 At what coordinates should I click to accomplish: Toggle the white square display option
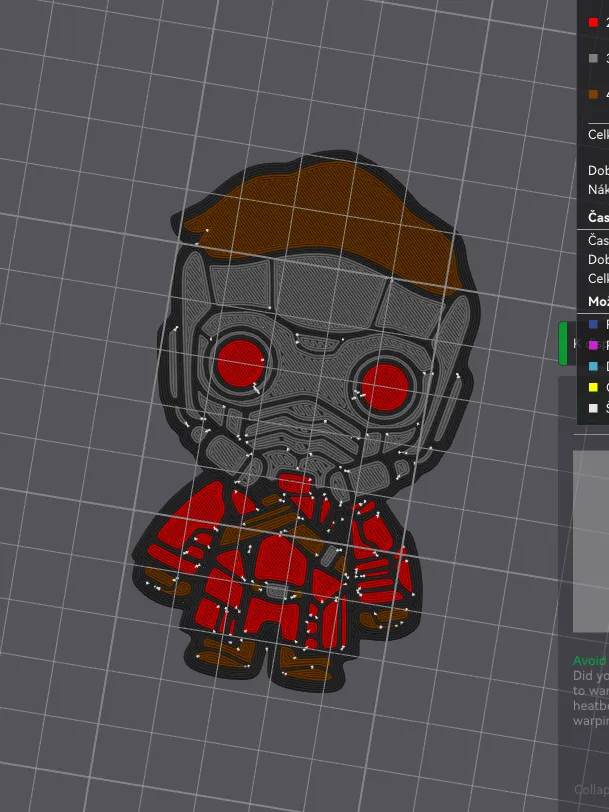[594, 408]
